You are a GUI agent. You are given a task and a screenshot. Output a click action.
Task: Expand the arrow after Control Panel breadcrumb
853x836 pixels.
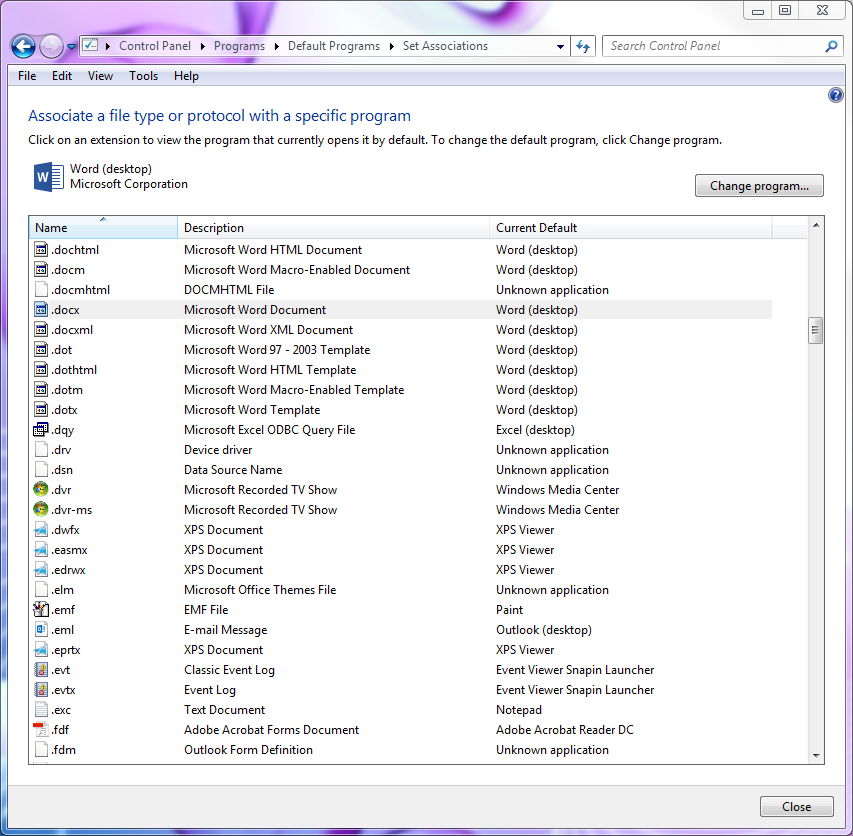202,46
